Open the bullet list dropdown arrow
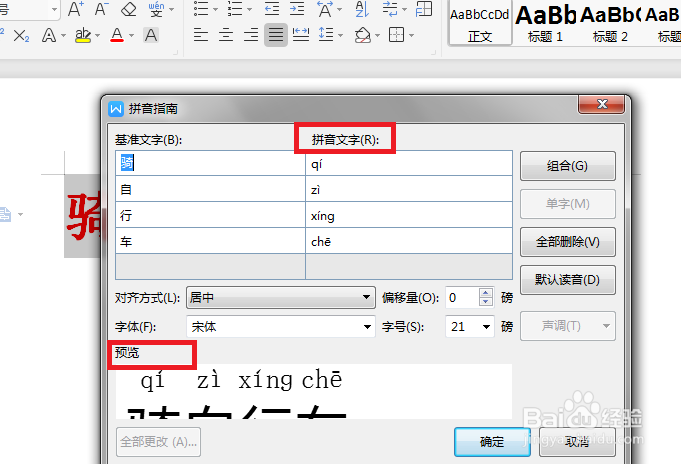 pos(215,9)
